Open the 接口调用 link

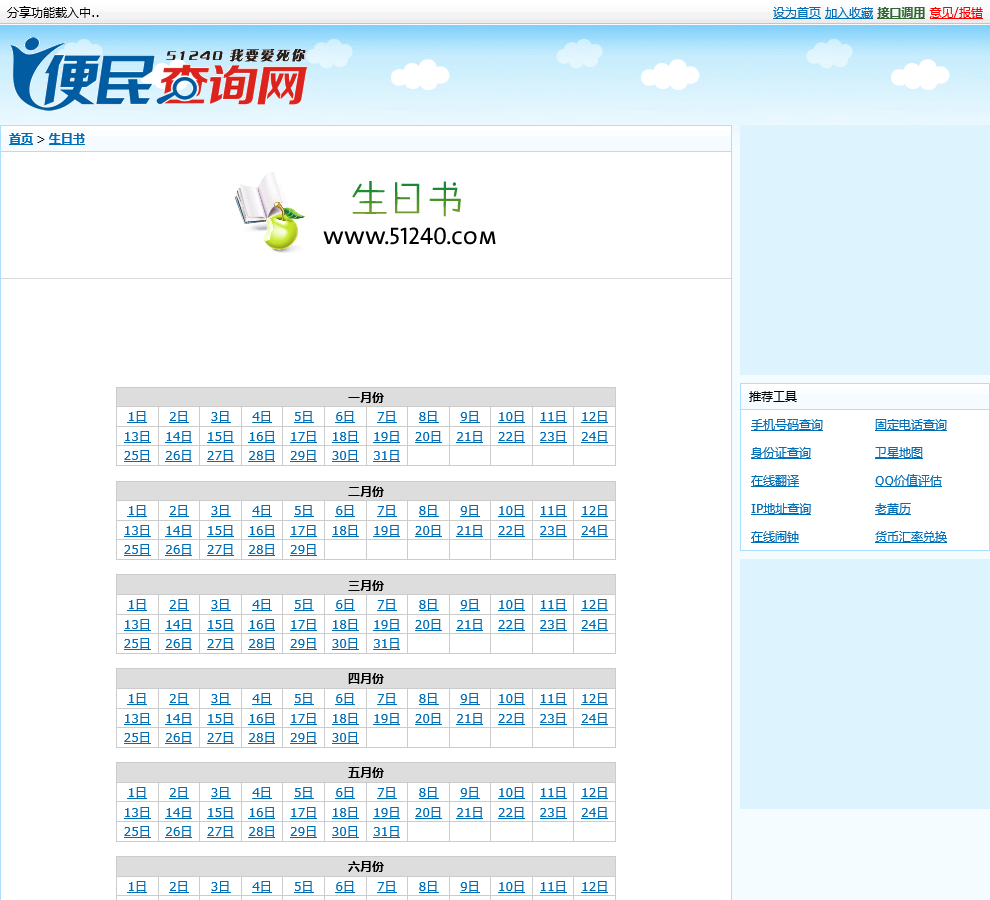tap(901, 13)
